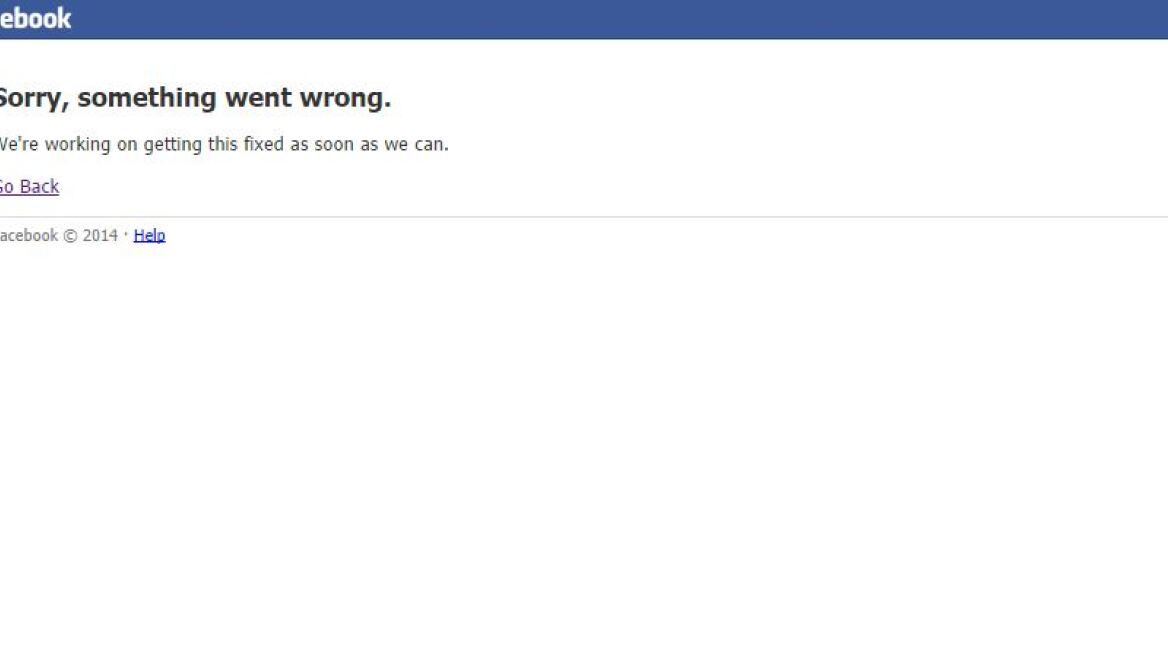Click the blue facebook header branding
Image resolution: width=1168 pixels, height=656 pixels.
pyautogui.click(x=35, y=18)
